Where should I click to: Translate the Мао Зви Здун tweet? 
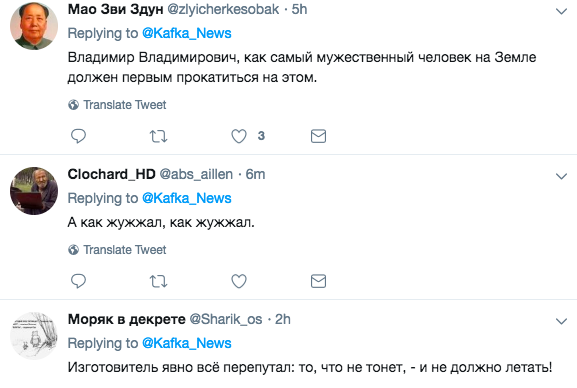117,105
